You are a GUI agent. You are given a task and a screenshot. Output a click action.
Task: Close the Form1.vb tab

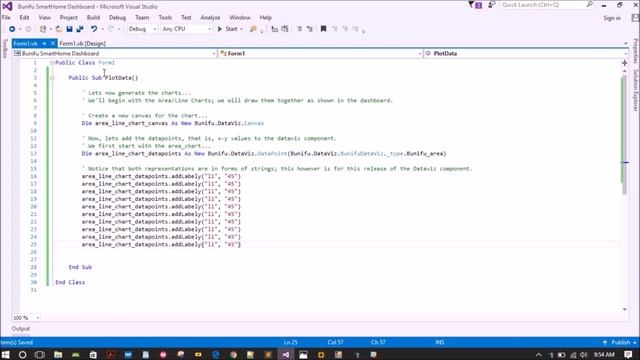click(x=53, y=43)
